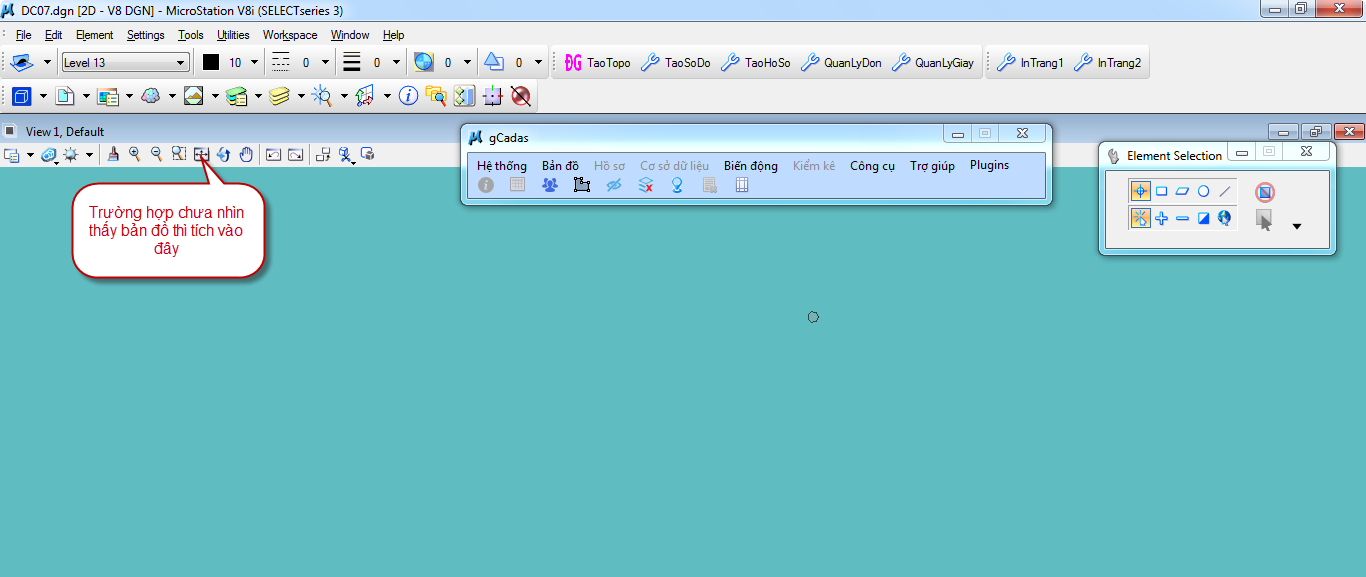The image size is (1366, 577).
Task: Toggle the Add selection mode
Action: tap(1161, 218)
